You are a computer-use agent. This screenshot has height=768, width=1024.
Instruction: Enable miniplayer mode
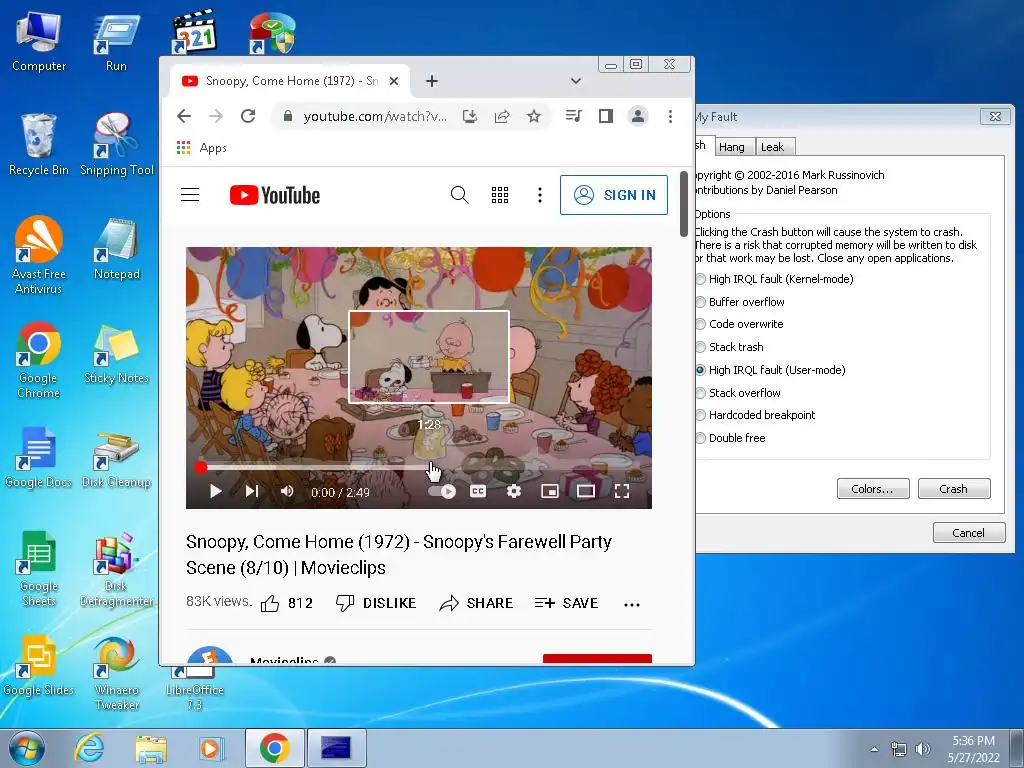550,491
